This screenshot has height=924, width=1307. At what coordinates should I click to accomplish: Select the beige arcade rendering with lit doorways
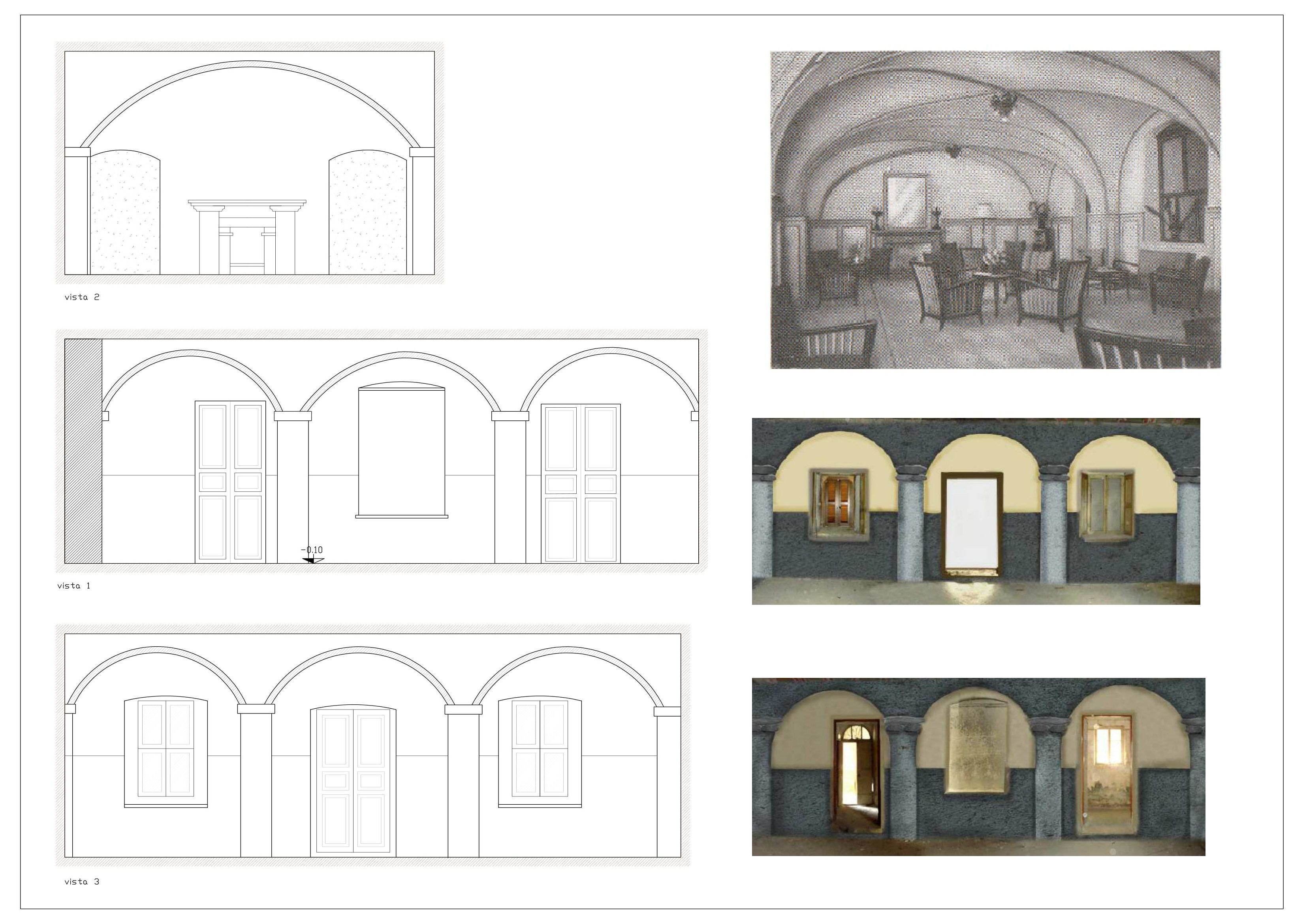(978, 767)
